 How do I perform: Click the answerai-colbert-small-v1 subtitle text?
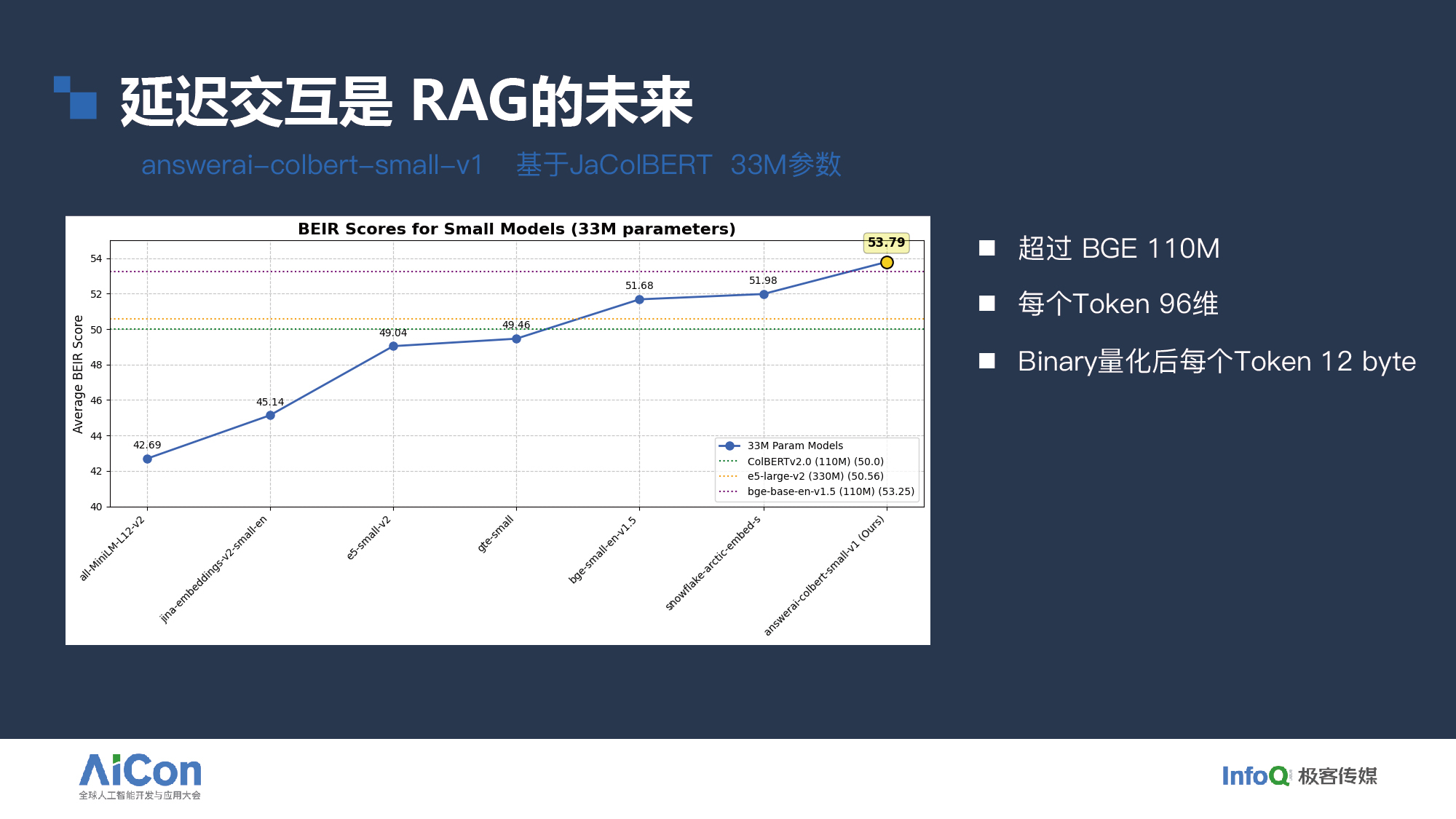tap(312, 165)
